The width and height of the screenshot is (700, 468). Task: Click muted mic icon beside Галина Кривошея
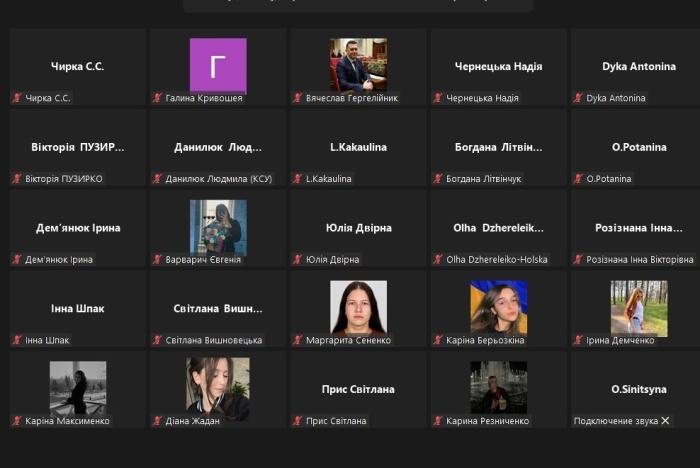(157, 99)
